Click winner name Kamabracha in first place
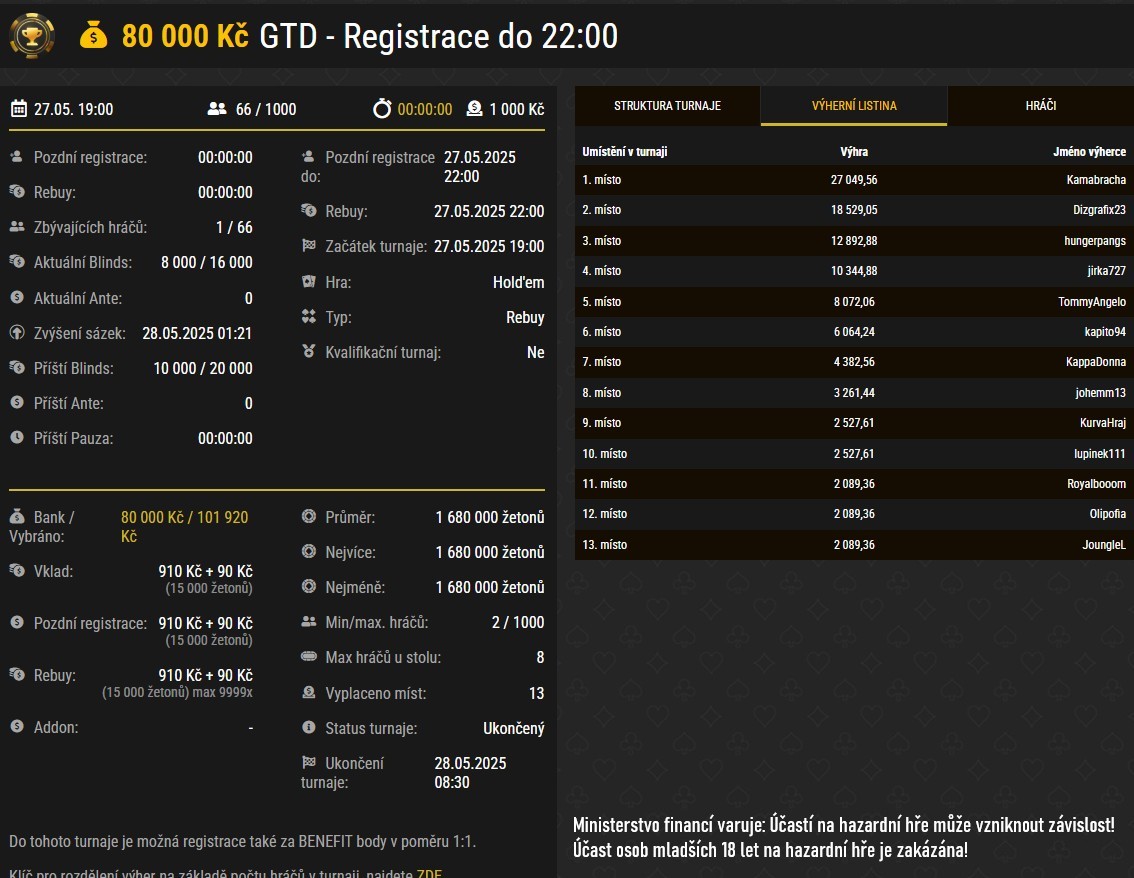The image size is (1134, 878). coord(1095,180)
